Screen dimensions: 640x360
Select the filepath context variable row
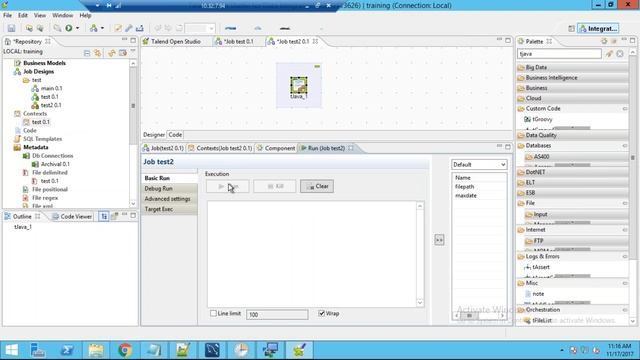pos(479,187)
